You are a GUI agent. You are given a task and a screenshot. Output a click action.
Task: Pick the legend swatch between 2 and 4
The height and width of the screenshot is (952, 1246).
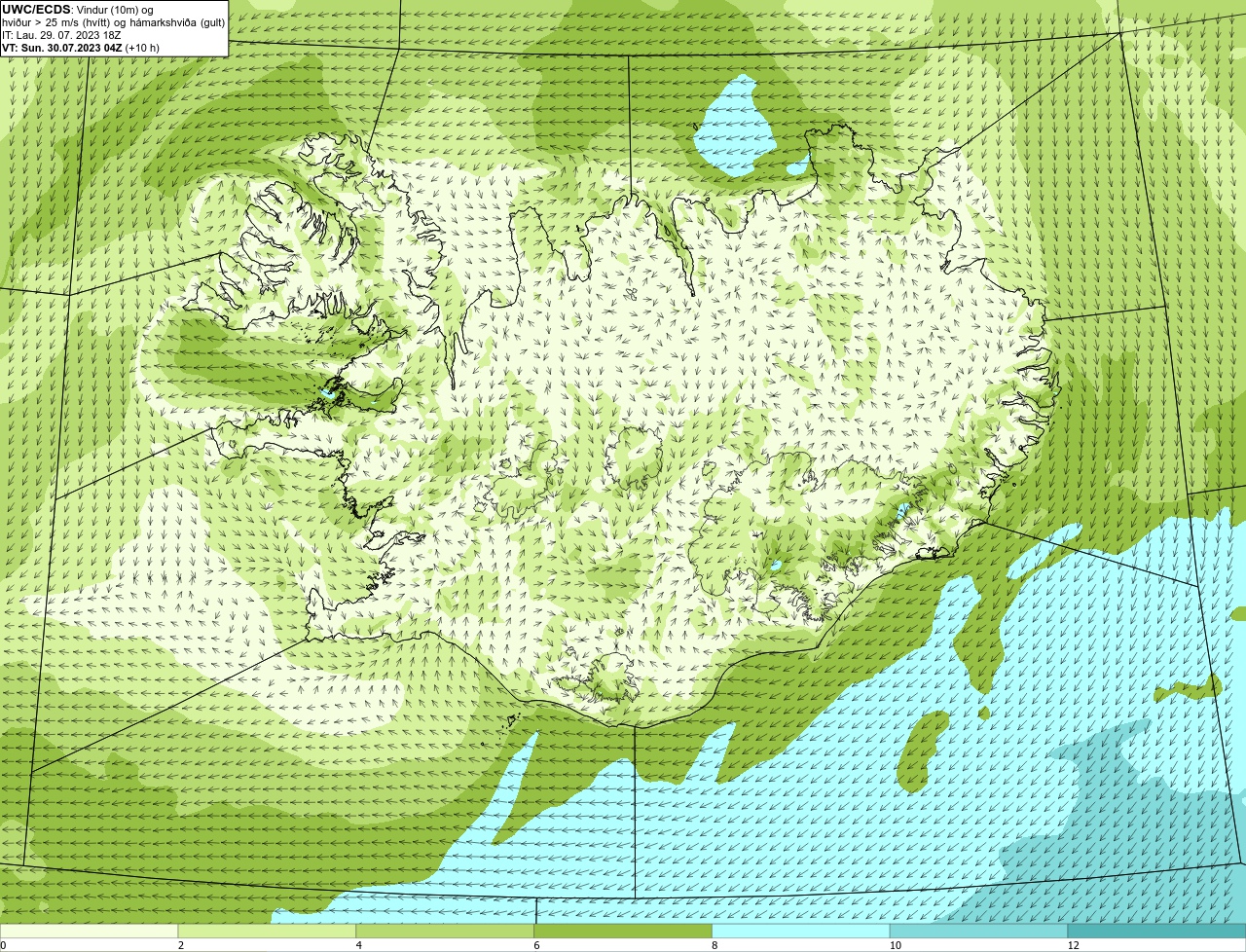tap(267, 932)
